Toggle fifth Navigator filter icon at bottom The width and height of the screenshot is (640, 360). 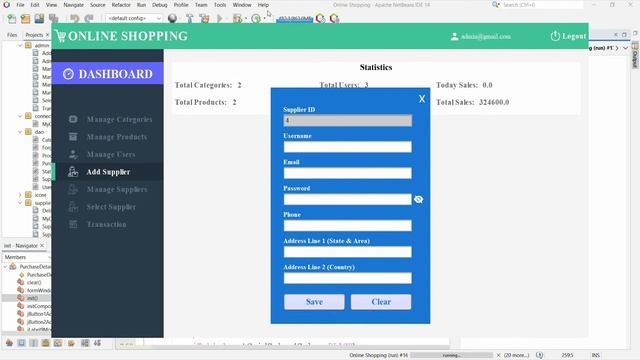pyautogui.click(x=58, y=343)
